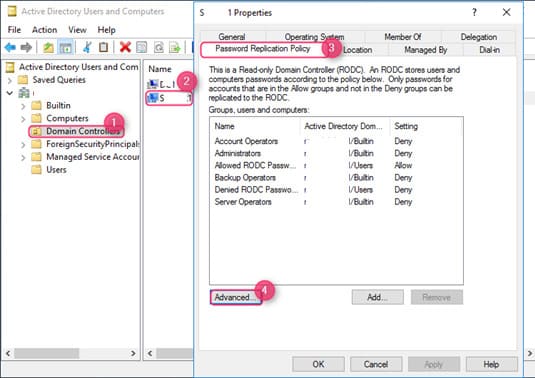Image resolution: width=535 pixels, height=378 pixels.
Task: Click the tree pane horizontal scrollbar right arrow
Action: point(133,353)
